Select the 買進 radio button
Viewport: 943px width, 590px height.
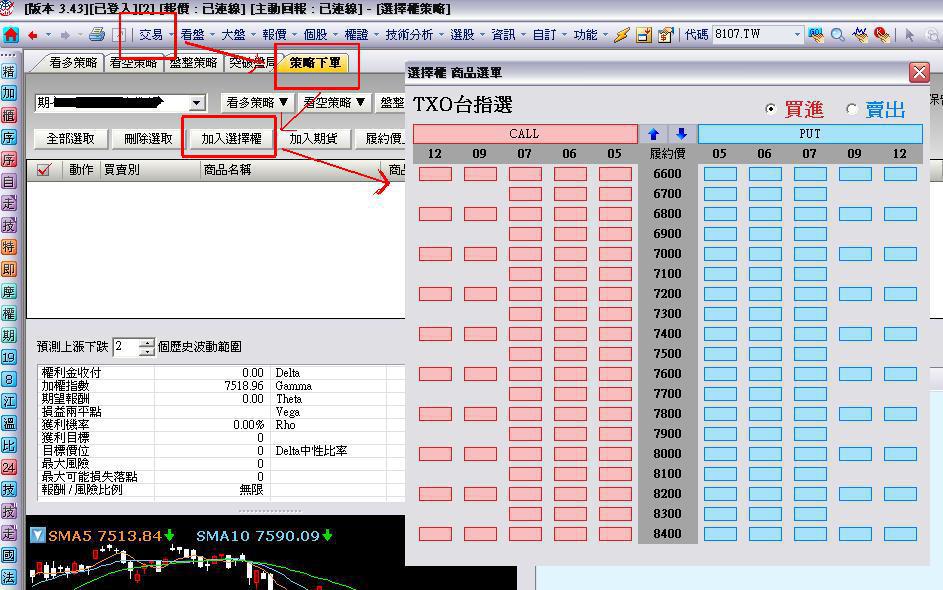[x=770, y=109]
